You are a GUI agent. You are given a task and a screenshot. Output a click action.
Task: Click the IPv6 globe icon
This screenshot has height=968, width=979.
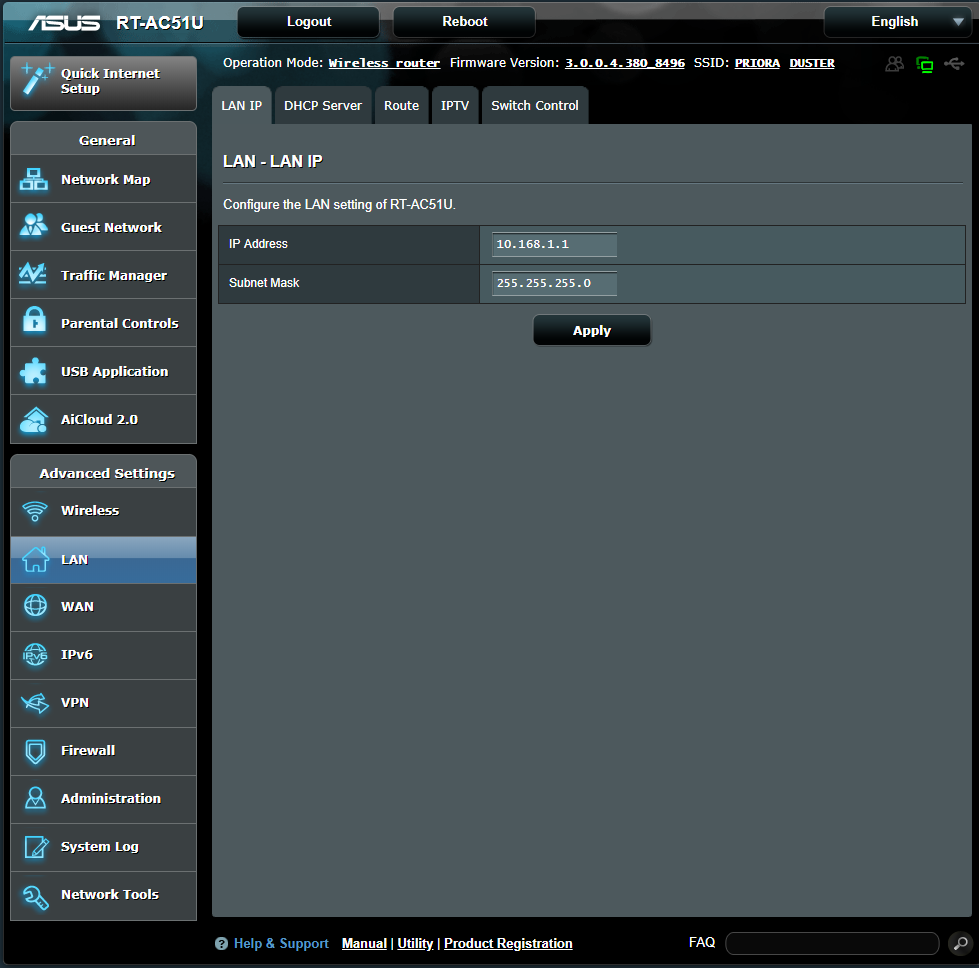click(35, 654)
